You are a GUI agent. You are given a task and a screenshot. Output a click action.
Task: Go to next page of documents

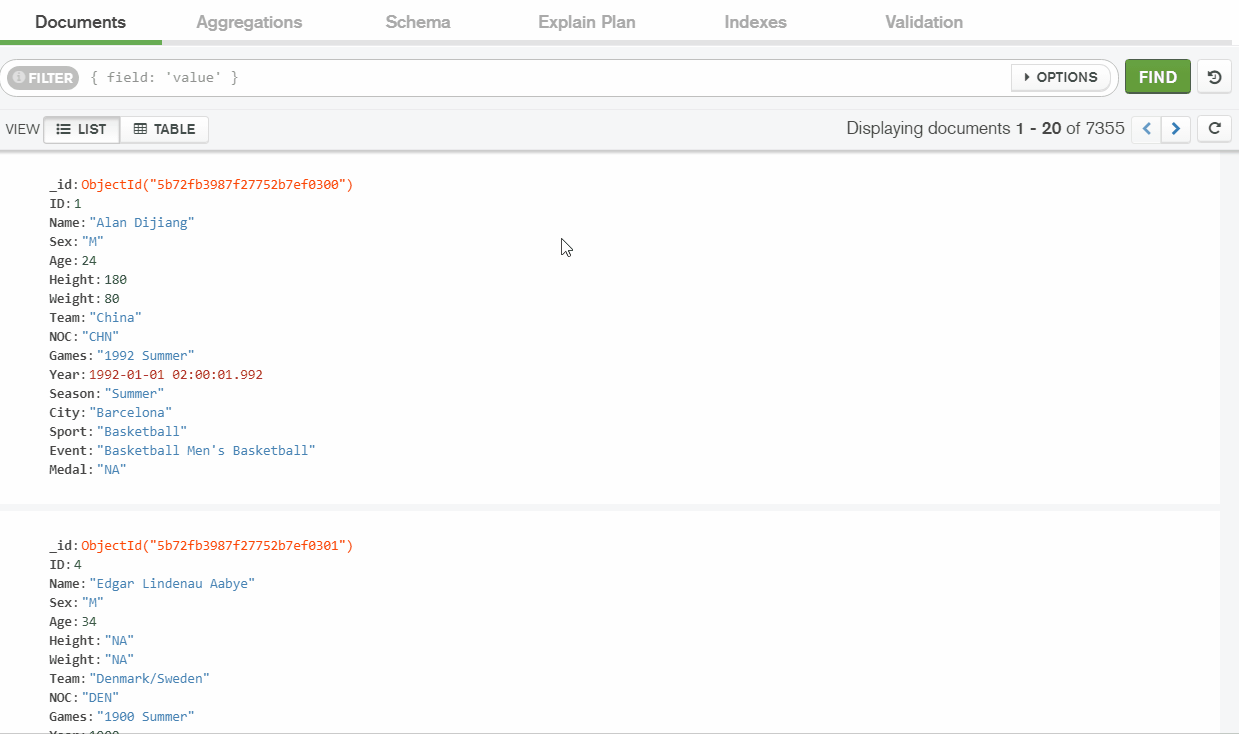click(x=1176, y=129)
